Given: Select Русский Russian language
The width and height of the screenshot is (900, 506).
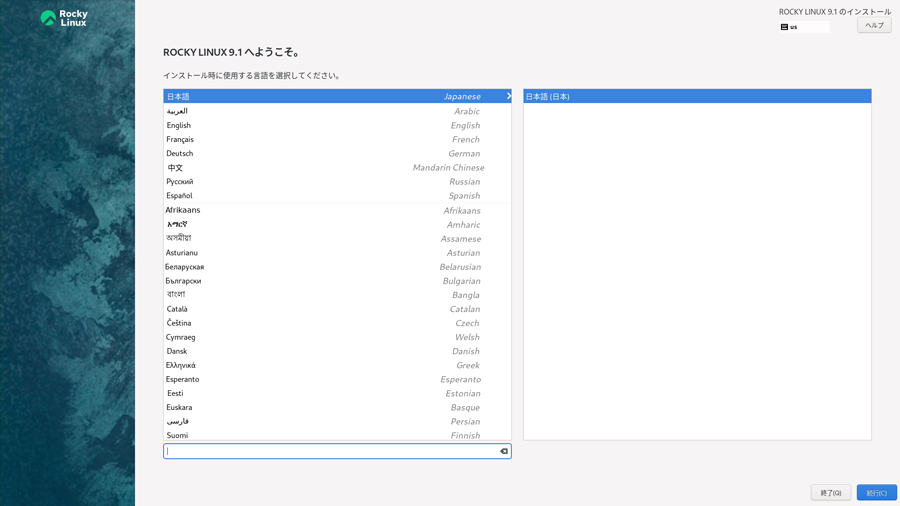Looking at the screenshot, I should (x=337, y=182).
